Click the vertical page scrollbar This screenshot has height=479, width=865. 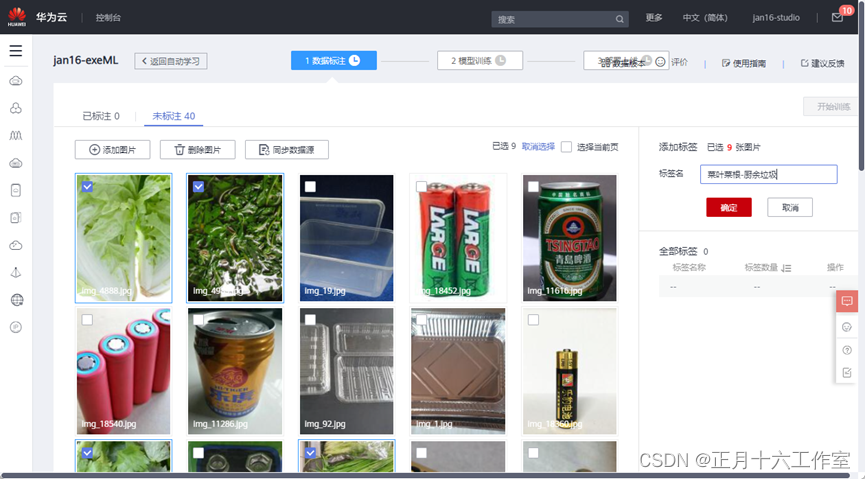[861, 86]
